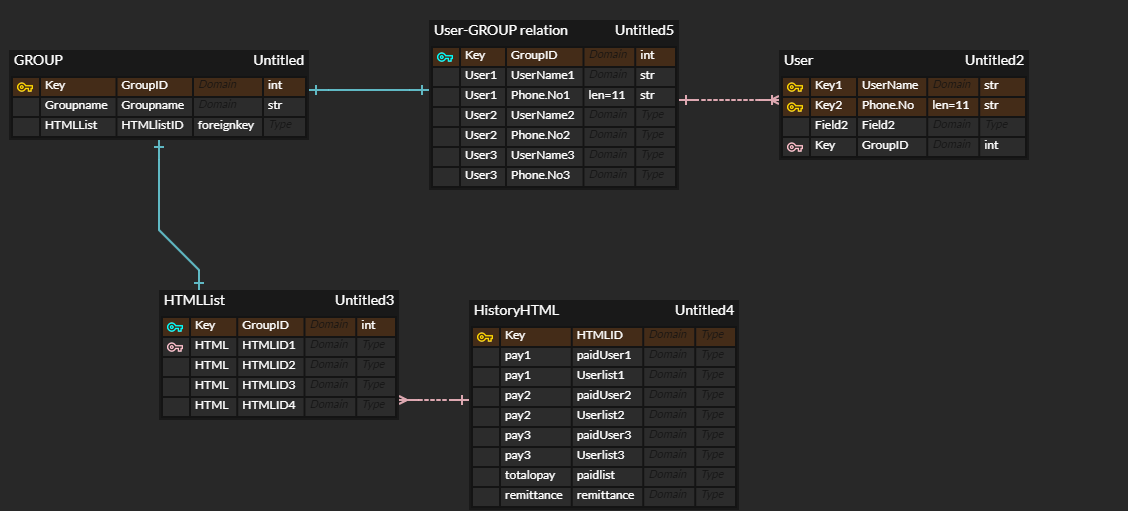This screenshot has height=511, width=1128.
Task: Click the HTMLID3 field
Action: 270,386
